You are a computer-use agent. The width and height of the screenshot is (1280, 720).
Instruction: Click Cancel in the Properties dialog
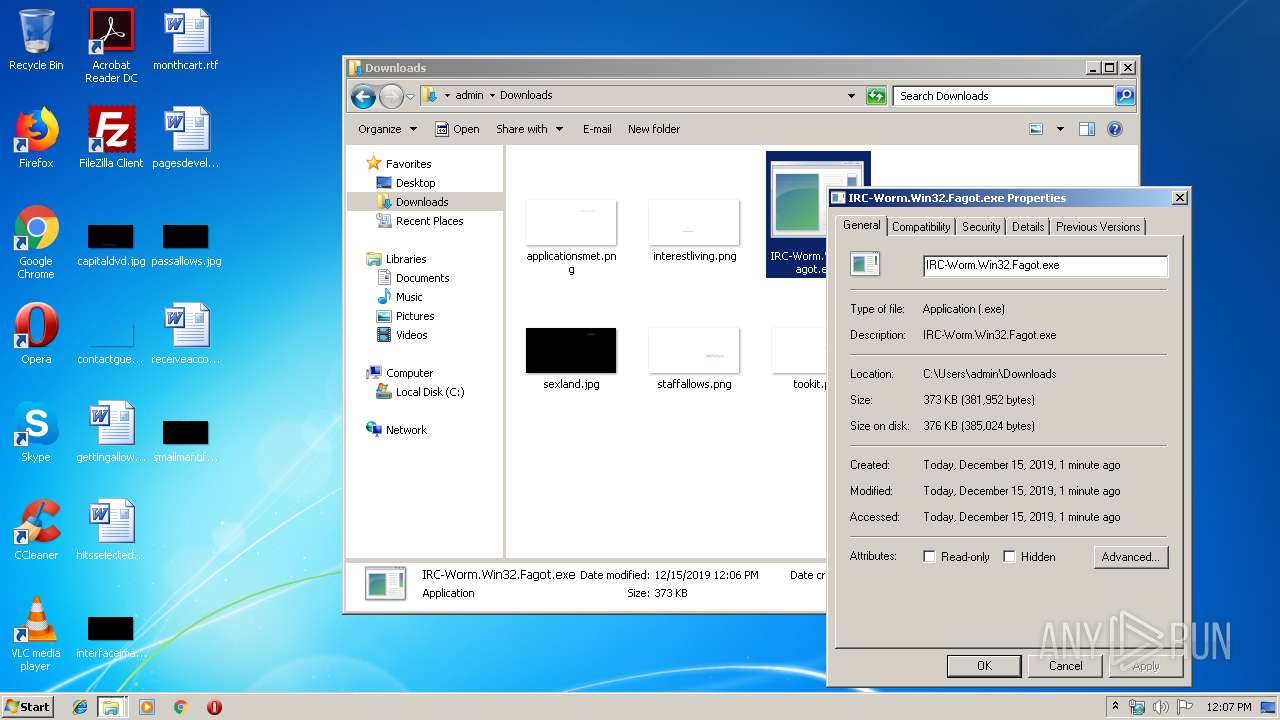tap(1065, 666)
